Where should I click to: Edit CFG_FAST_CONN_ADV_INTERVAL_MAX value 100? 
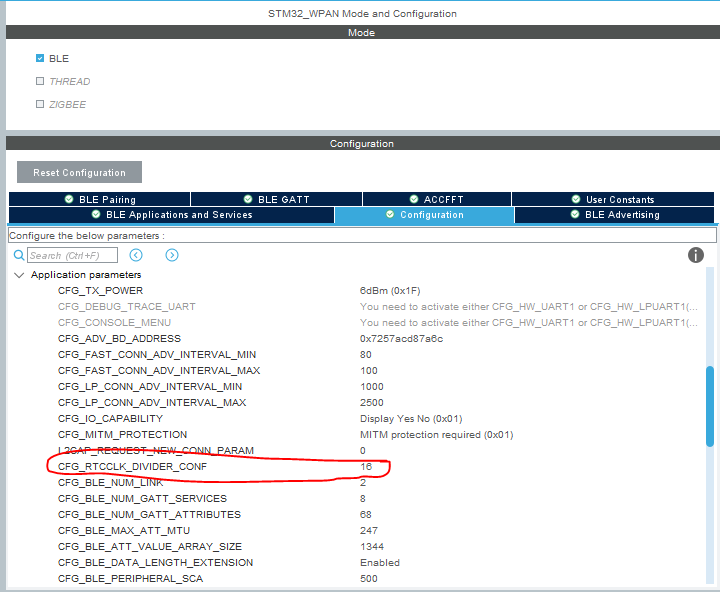point(369,371)
